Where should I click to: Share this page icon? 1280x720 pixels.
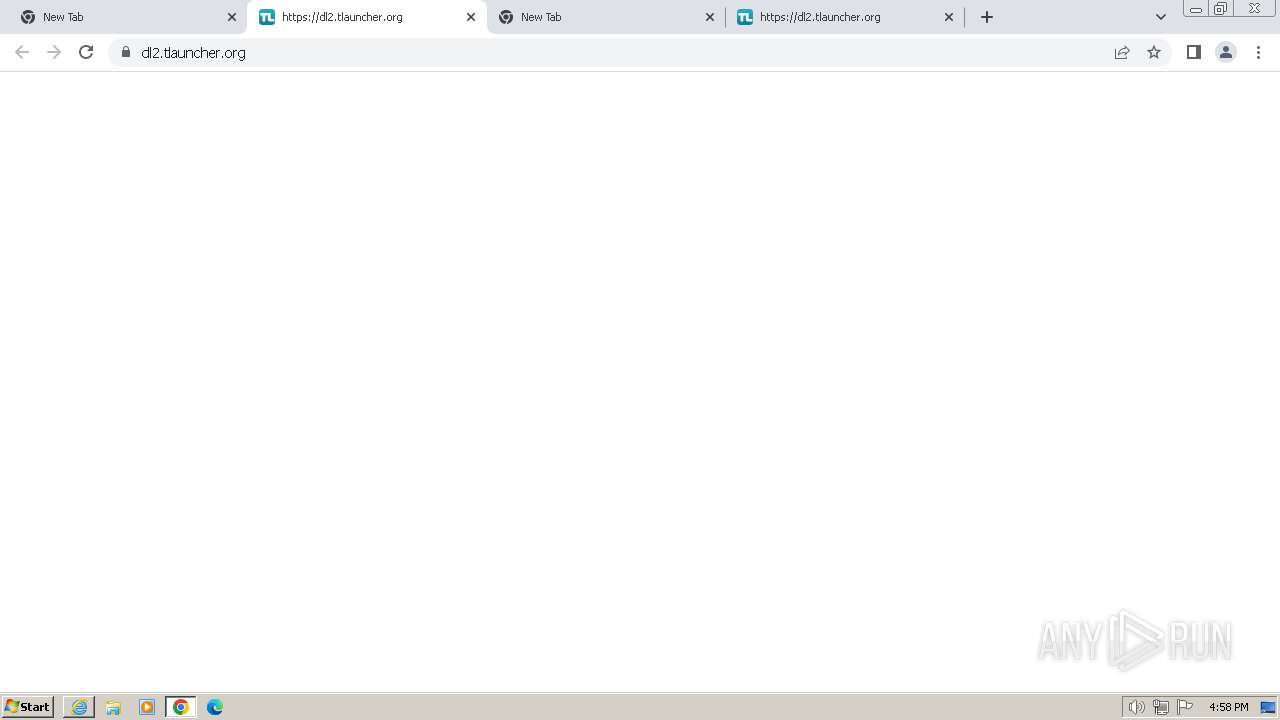tap(1122, 52)
